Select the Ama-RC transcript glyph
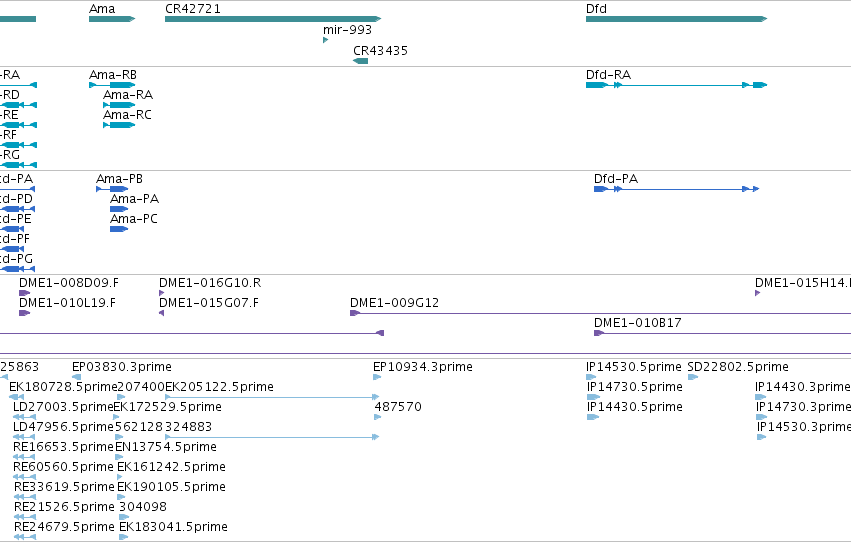851x542 pixels. coord(119,125)
